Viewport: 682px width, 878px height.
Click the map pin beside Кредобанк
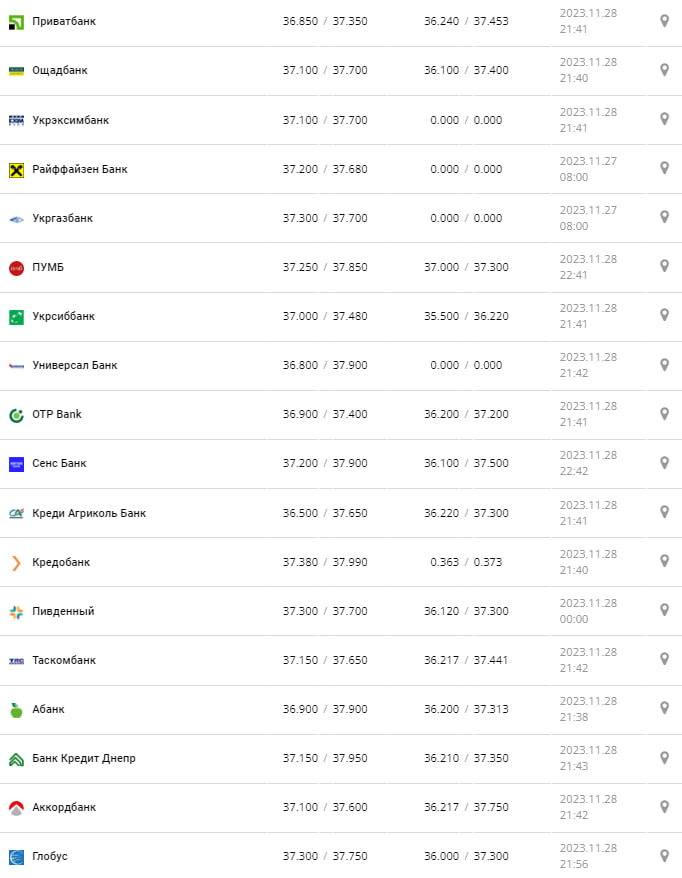click(x=664, y=561)
